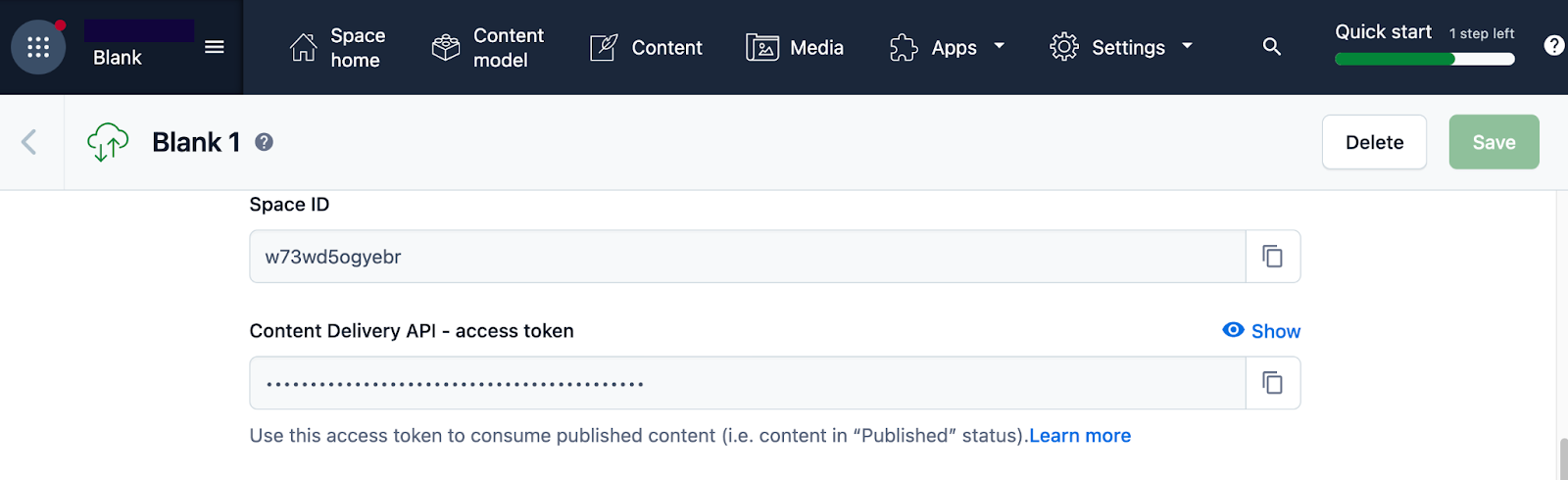This screenshot has width=1568, height=480.
Task: Click the Content model box icon
Action: click(x=446, y=47)
